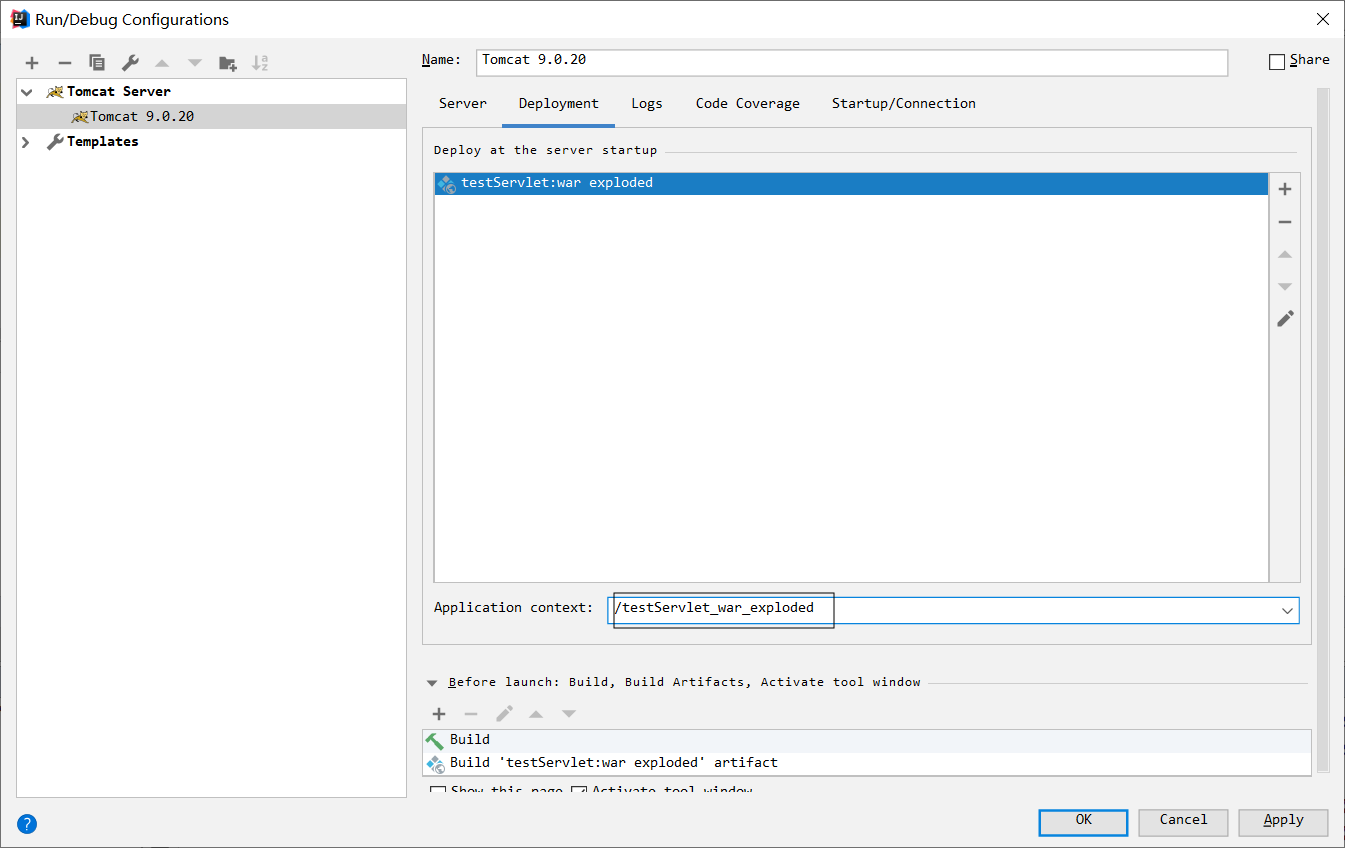Screen dimensions: 1345x848
Task: Select Tomcat 9.0.20 configuration in tree
Action: click(x=212, y=117)
